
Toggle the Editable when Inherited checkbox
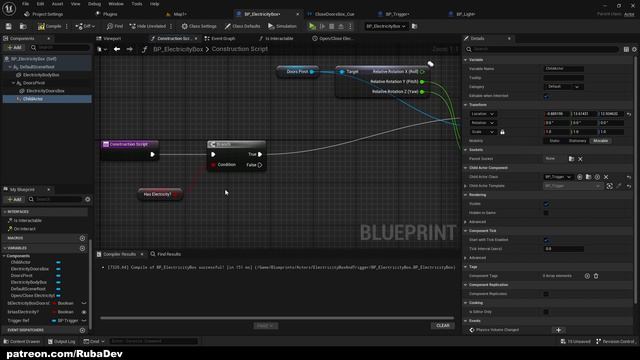tap(546, 96)
